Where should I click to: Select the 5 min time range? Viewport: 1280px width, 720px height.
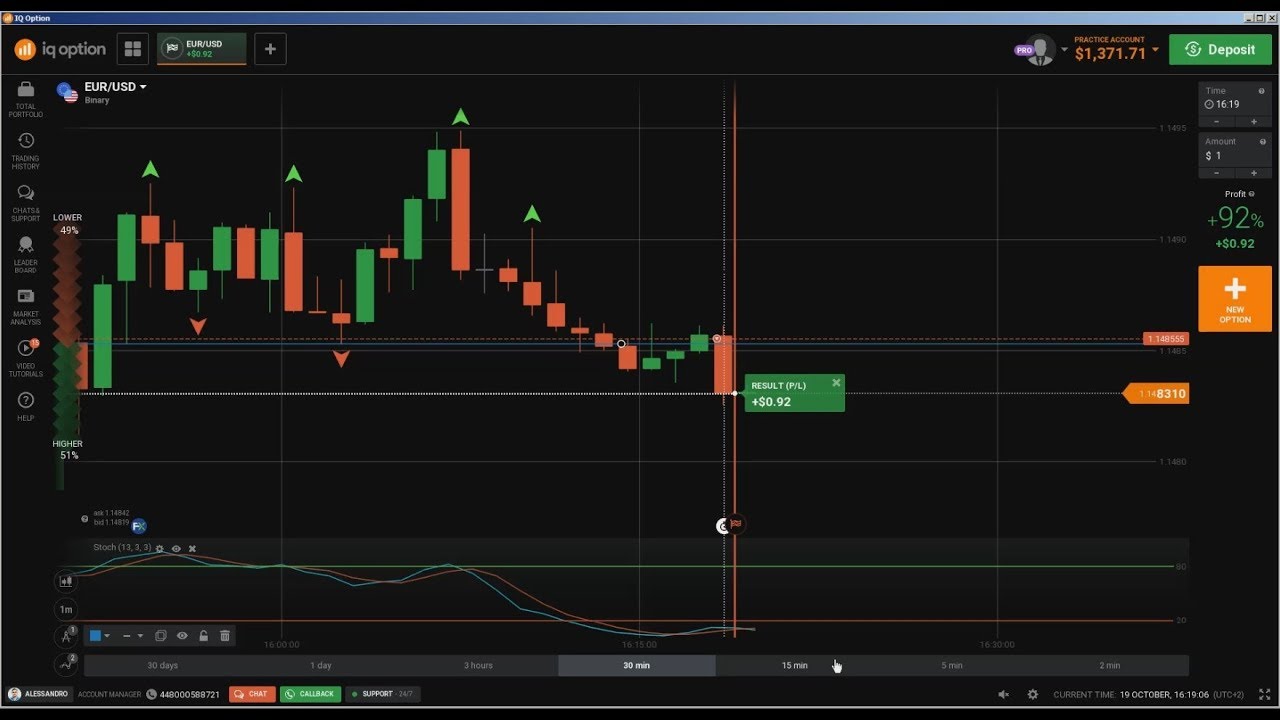click(x=952, y=665)
